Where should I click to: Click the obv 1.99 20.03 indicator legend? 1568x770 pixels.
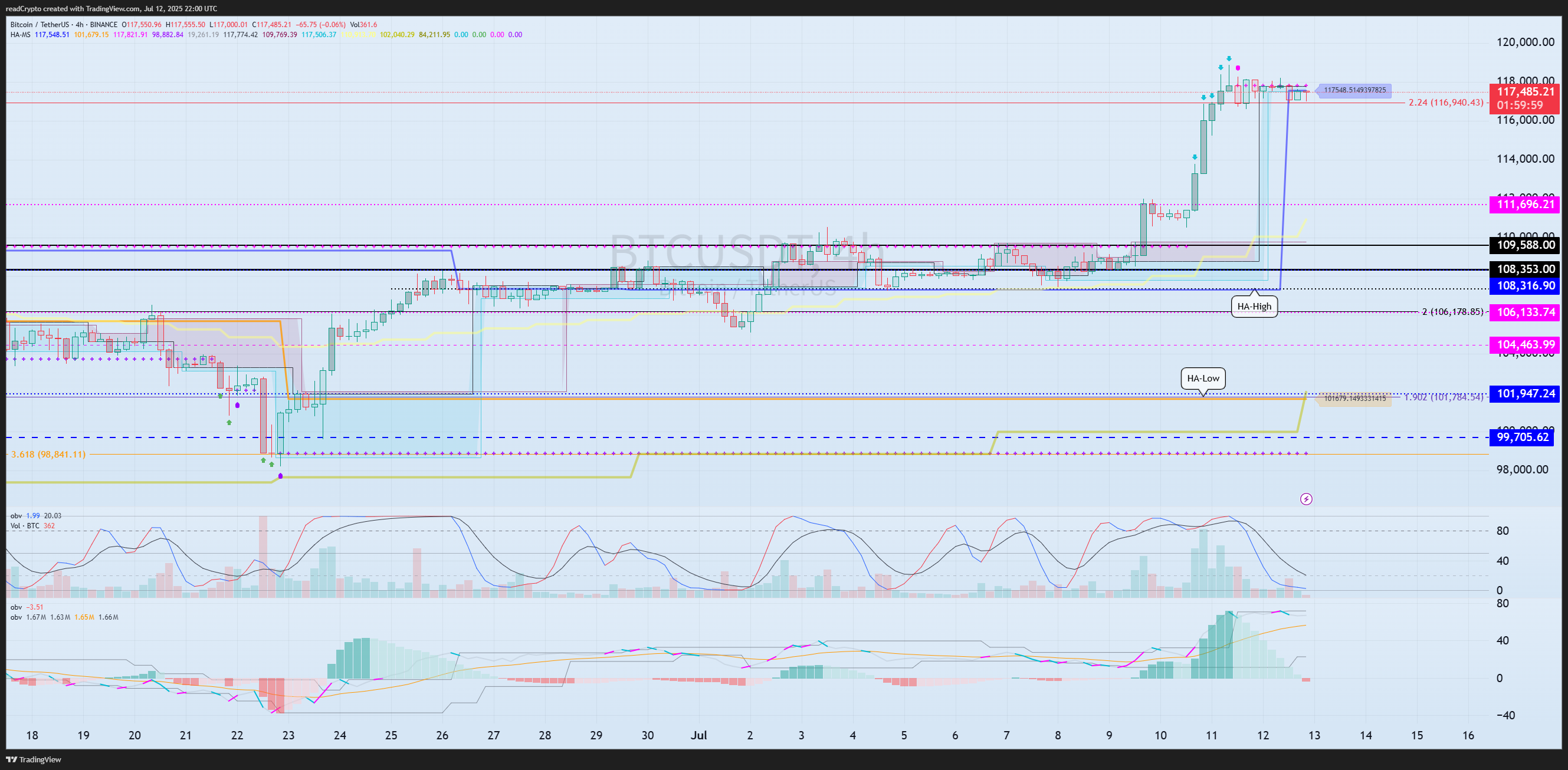click(36, 516)
